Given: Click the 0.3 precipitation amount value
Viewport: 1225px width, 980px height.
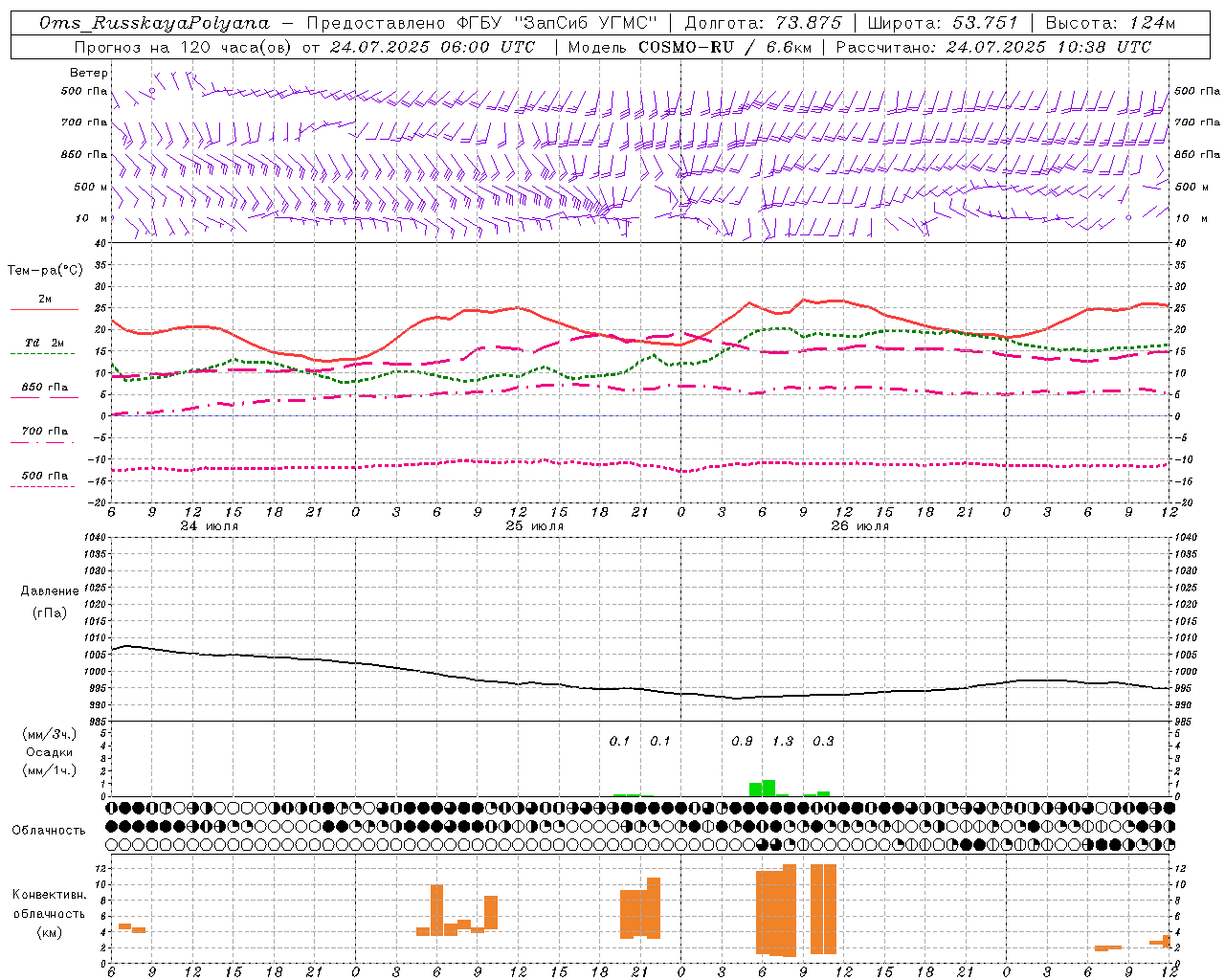Looking at the screenshot, I should [x=823, y=742].
